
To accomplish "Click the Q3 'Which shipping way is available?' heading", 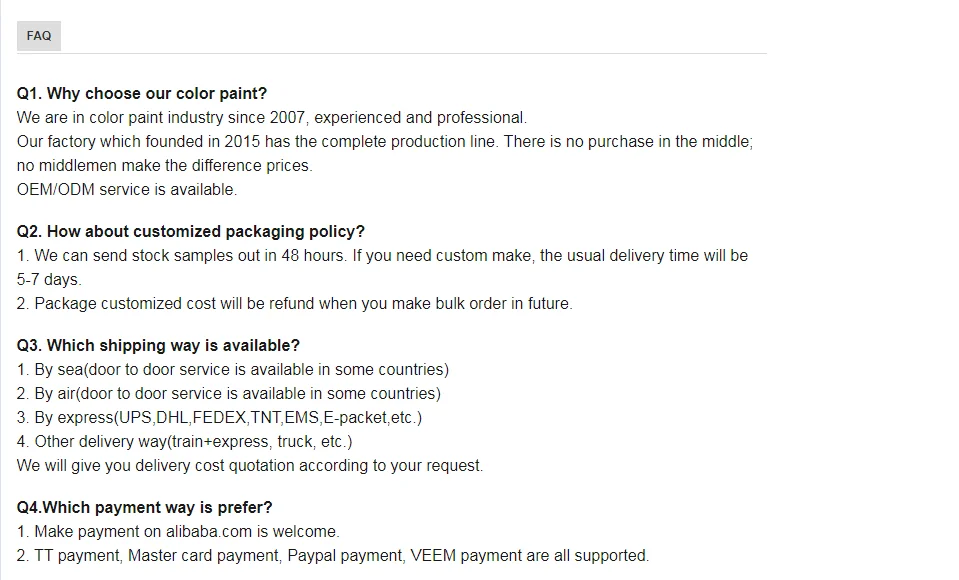I will 158,346.
